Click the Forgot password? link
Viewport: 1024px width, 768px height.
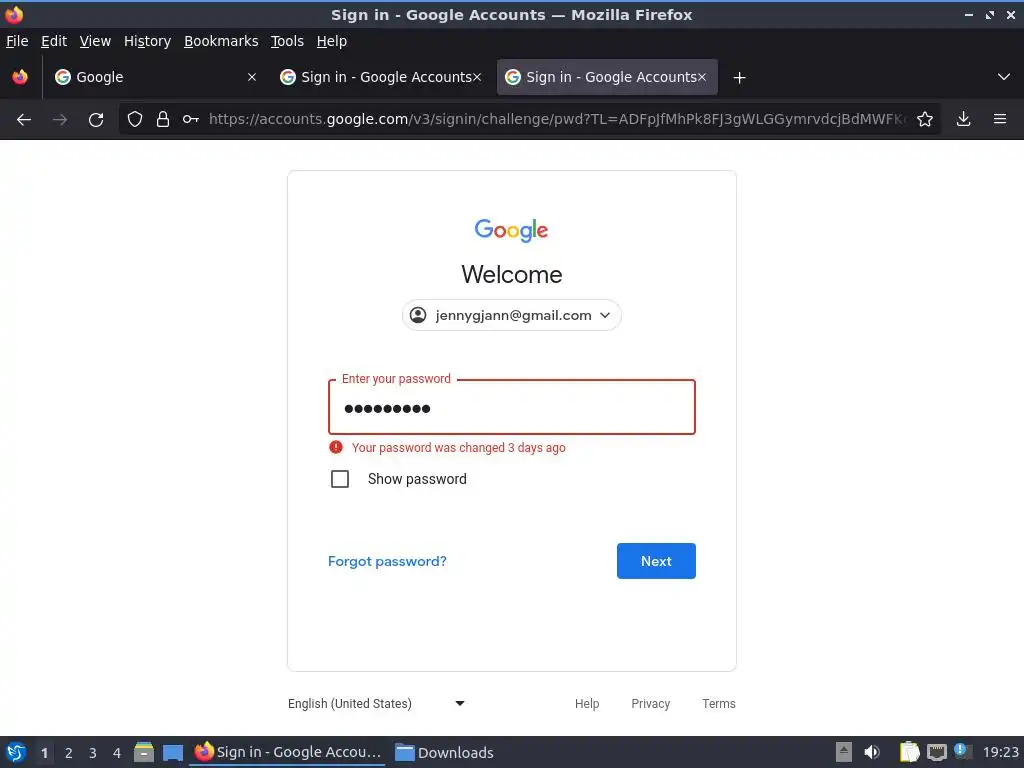point(387,561)
